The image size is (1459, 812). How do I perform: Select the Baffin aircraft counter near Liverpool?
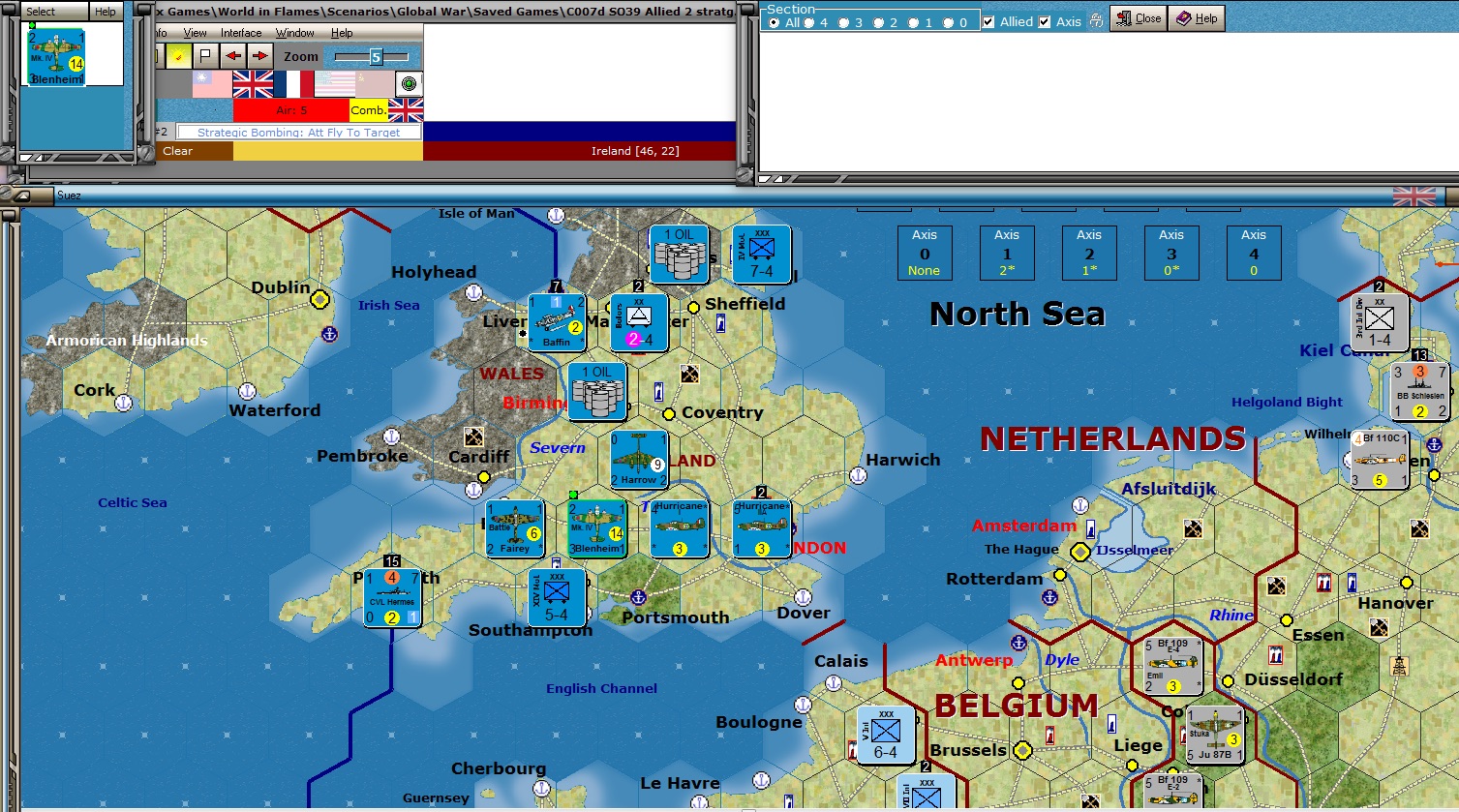(x=557, y=322)
